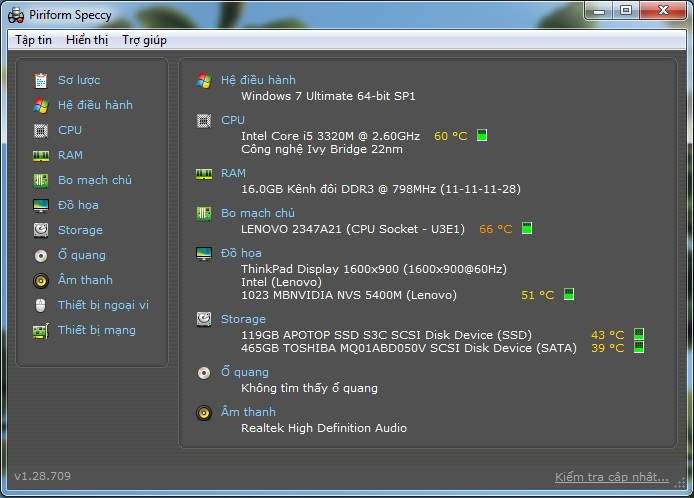
Task: Select the Storage disk icon in sidebar
Action: [x=41, y=230]
